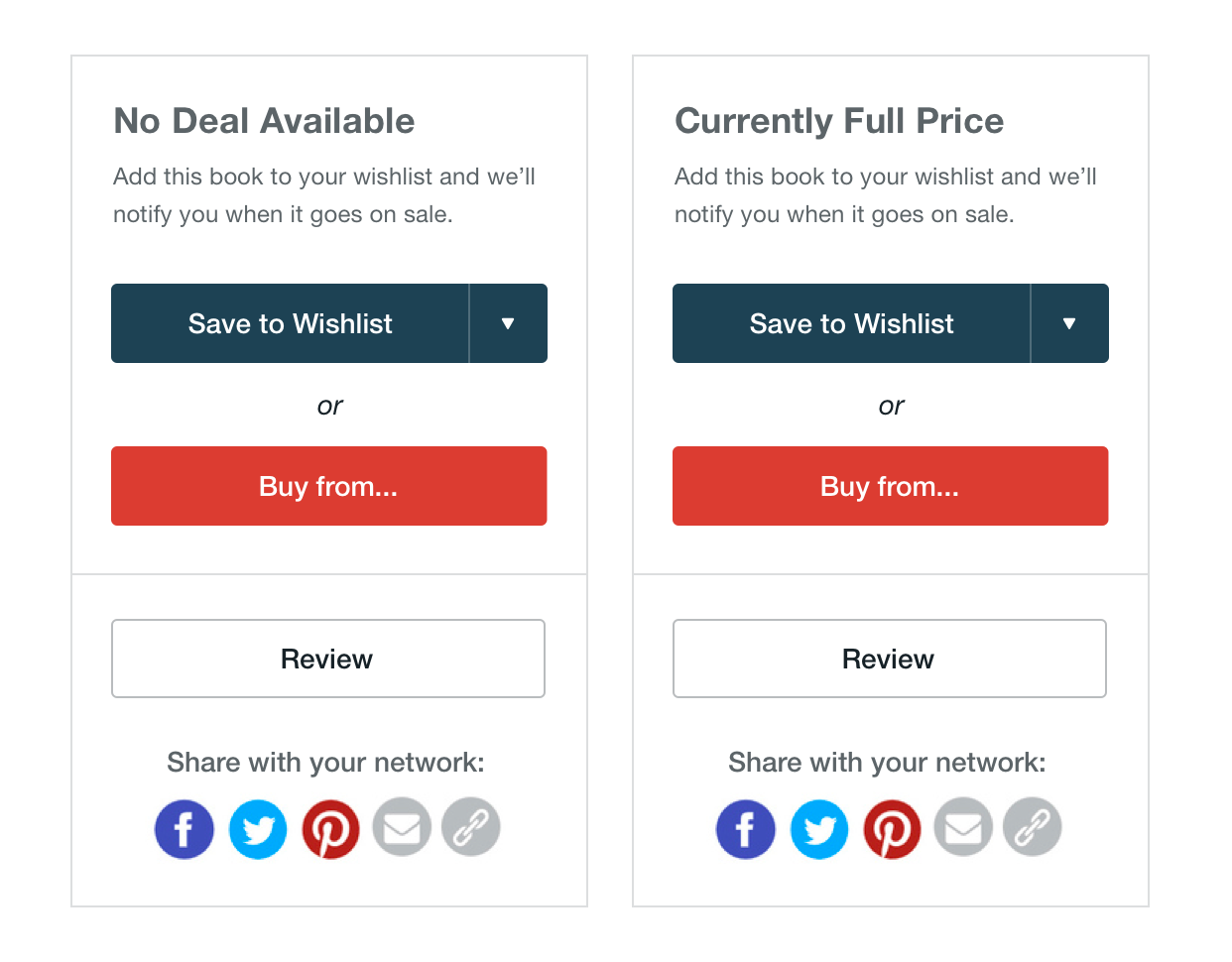The image size is (1232, 962).
Task: Share via Pinterest in No Deal Available card
Action: coord(330,829)
